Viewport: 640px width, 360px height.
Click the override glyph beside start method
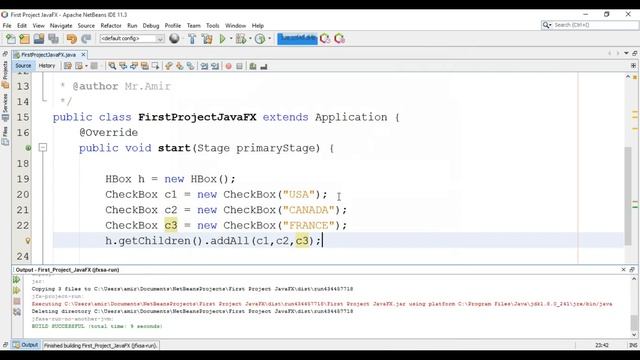(x=28, y=148)
